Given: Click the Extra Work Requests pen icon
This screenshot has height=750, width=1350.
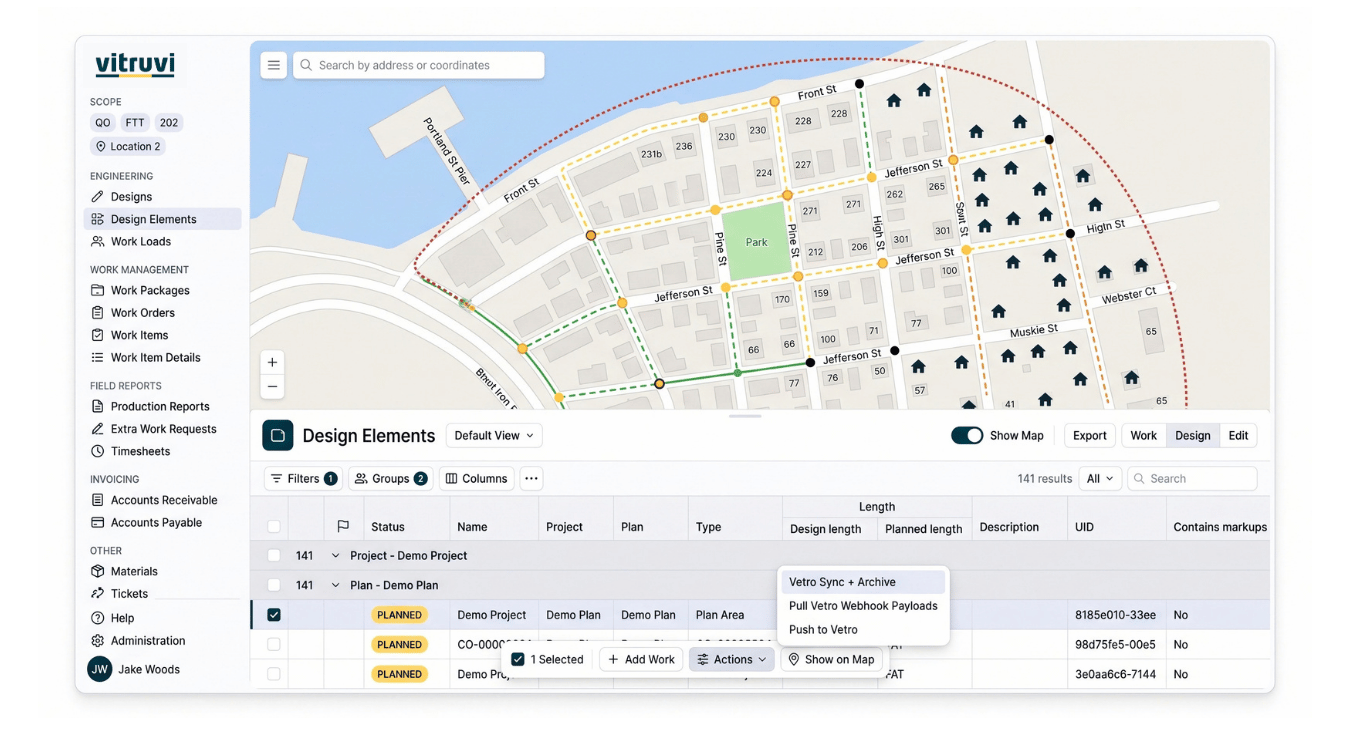Looking at the screenshot, I should [97, 429].
